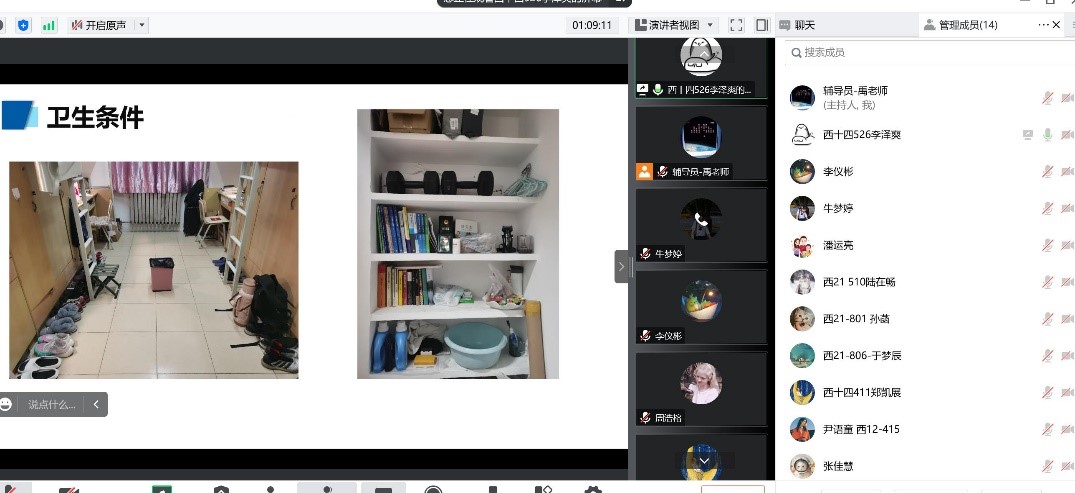Image resolution: width=1075 pixels, height=493 pixels.
Task: Select the active speaker tile 西十四526李泽奥
Action: [701, 67]
